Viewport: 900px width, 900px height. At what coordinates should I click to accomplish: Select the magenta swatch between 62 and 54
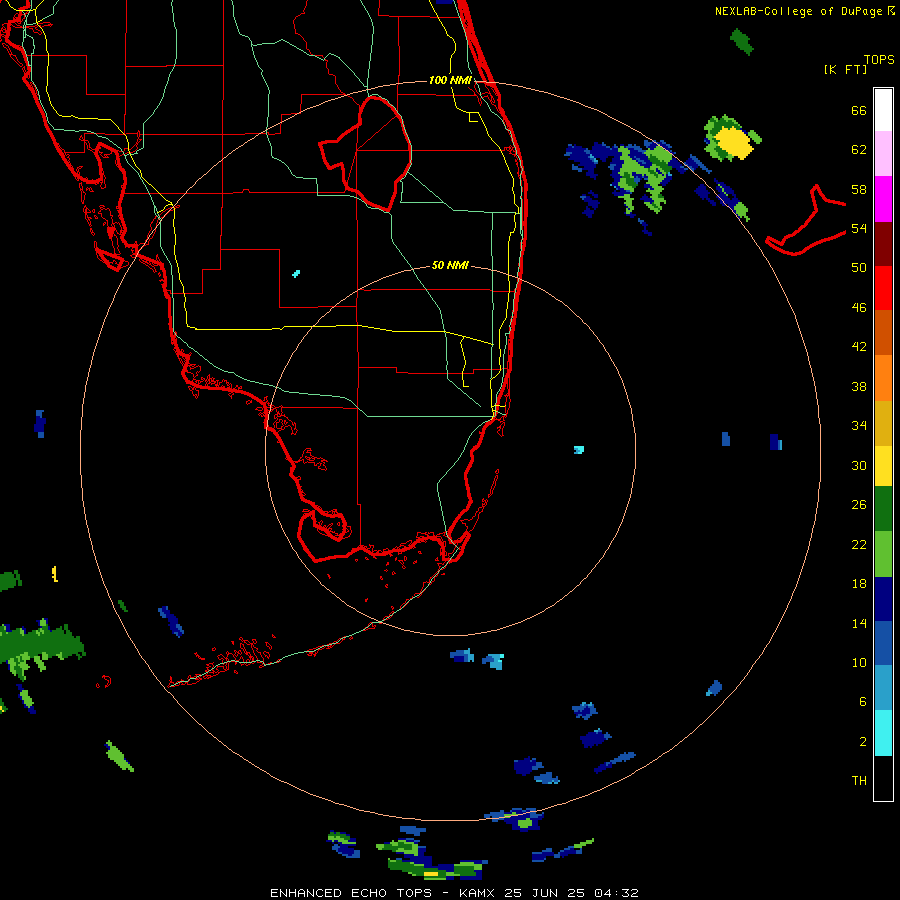coord(883,199)
